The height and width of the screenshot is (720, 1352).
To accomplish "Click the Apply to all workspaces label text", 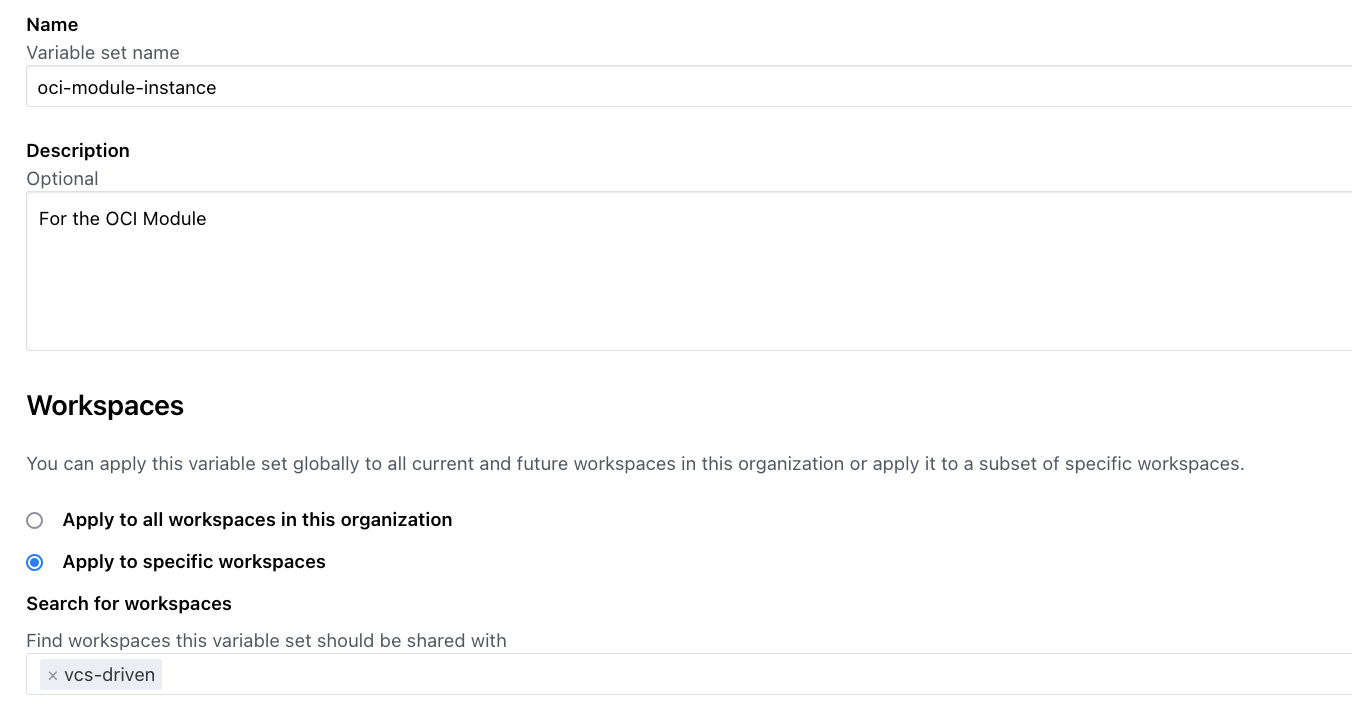I will [x=257, y=520].
